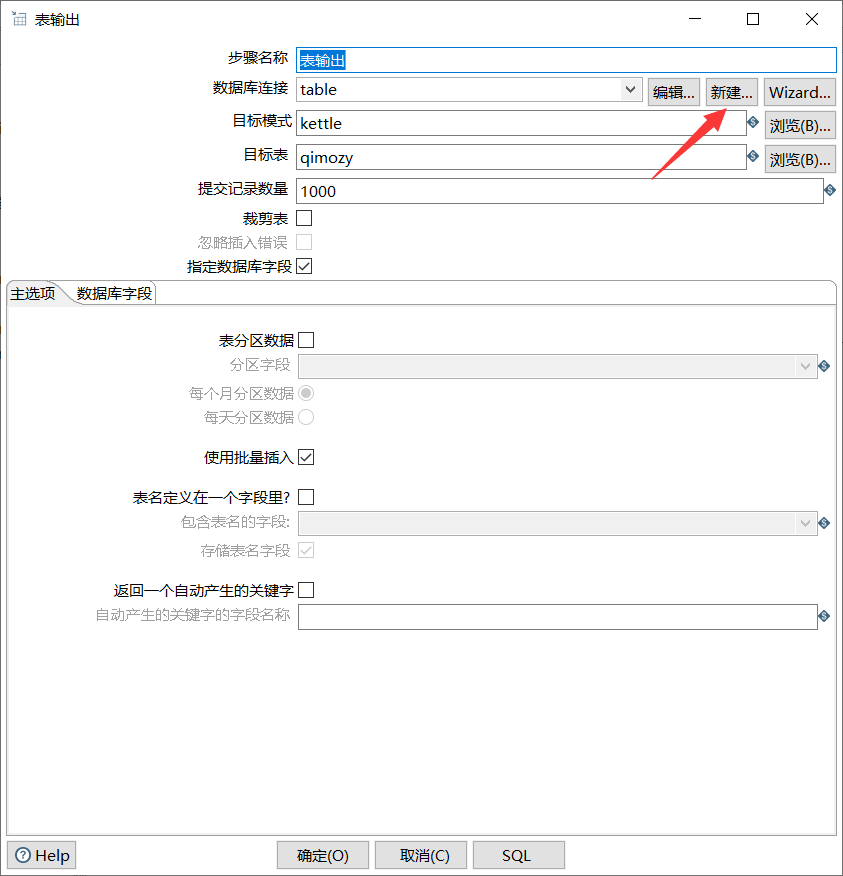Click the SQL button

point(518,855)
